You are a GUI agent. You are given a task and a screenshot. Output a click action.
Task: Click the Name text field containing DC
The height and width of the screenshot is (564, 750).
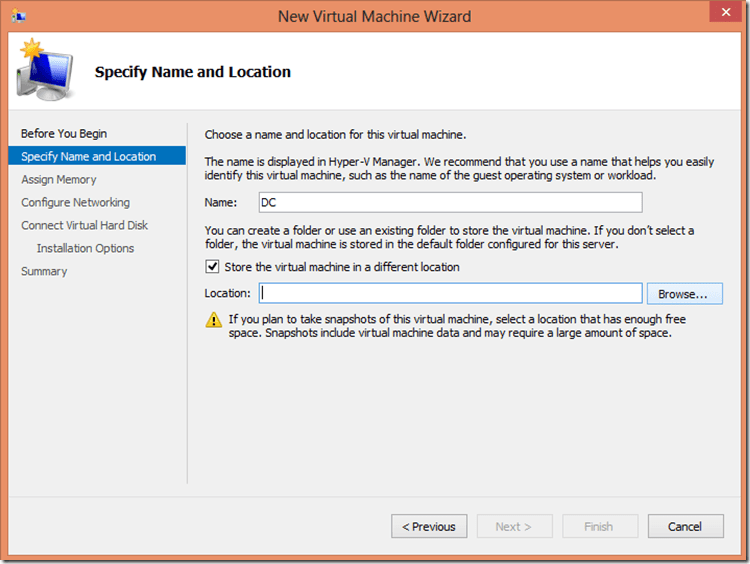(x=450, y=203)
